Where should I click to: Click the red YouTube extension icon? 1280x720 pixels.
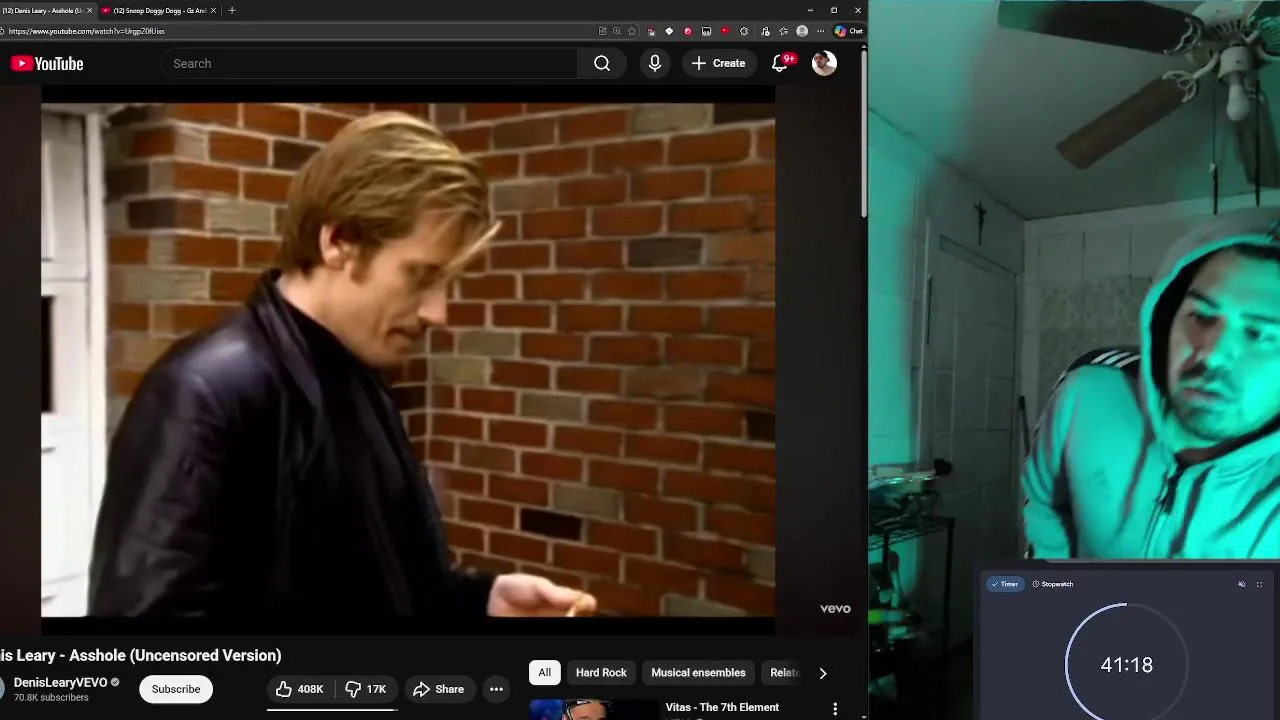(x=726, y=31)
